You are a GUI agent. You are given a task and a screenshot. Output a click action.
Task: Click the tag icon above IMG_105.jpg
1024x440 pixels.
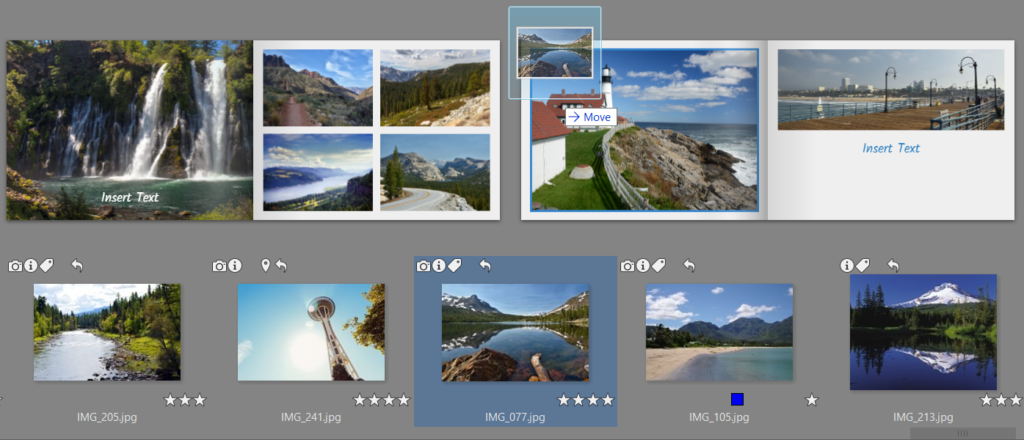[x=659, y=266]
